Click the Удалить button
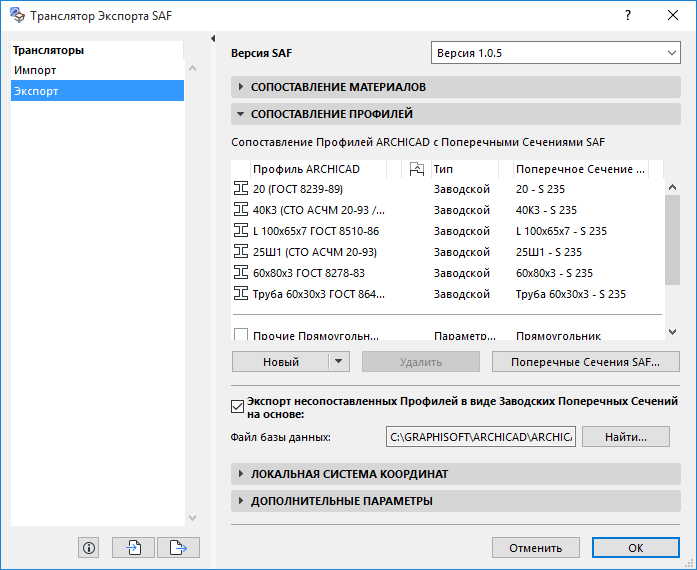The width and height of the screenshot is (697, 570). (421, 361)
